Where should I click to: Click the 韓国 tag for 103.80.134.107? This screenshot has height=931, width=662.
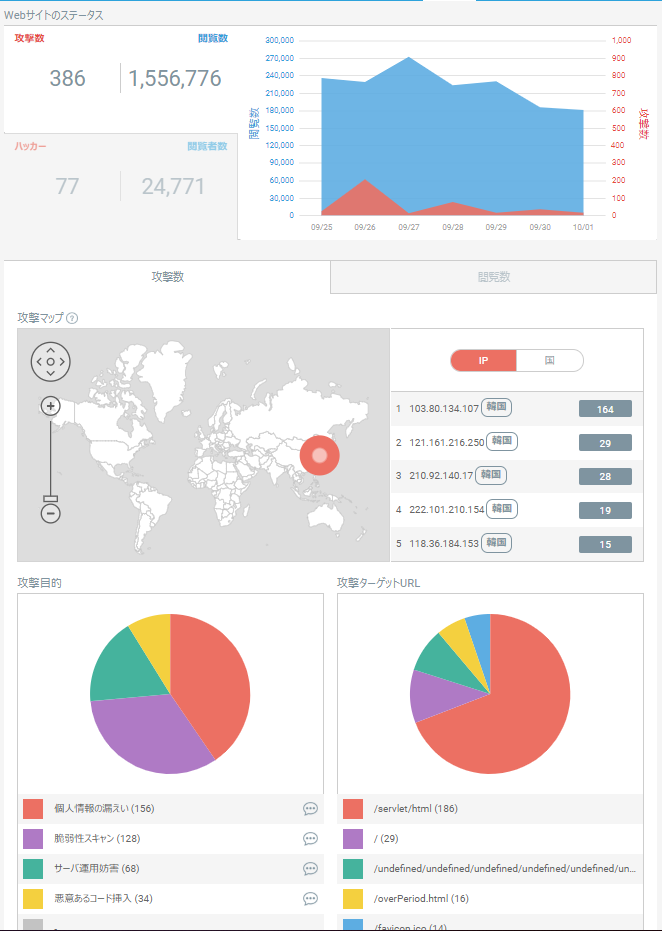click(x=496, y=408)
